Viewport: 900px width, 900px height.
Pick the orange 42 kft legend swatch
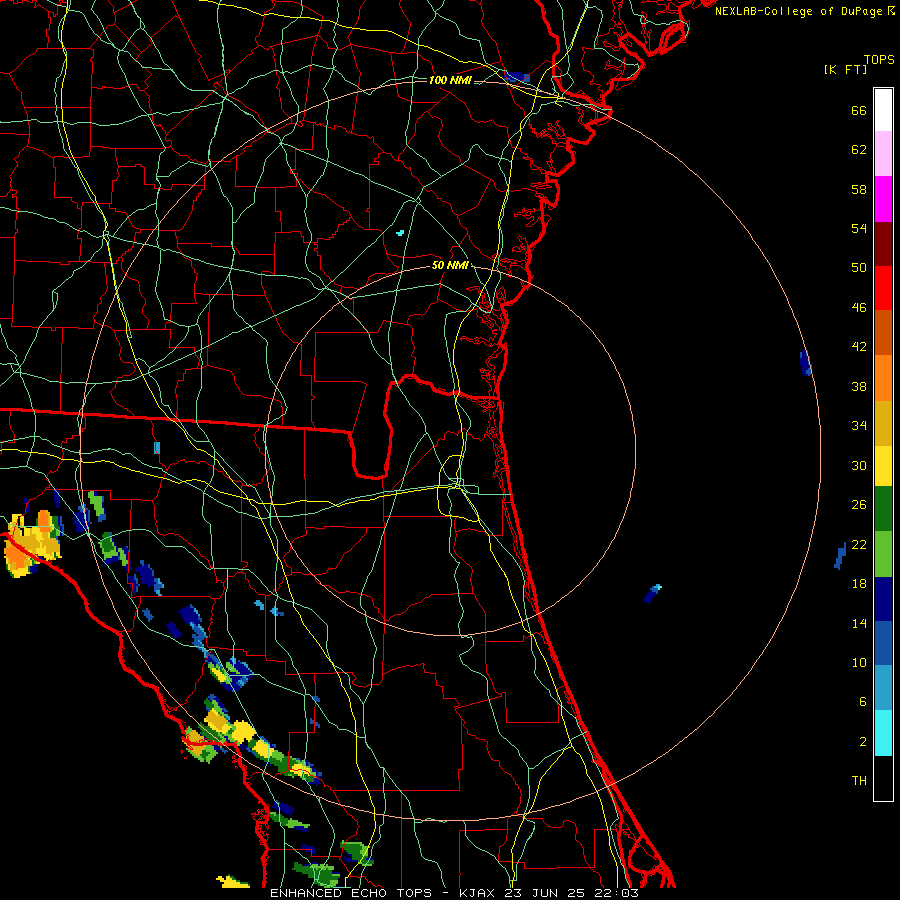coord(883,378)
